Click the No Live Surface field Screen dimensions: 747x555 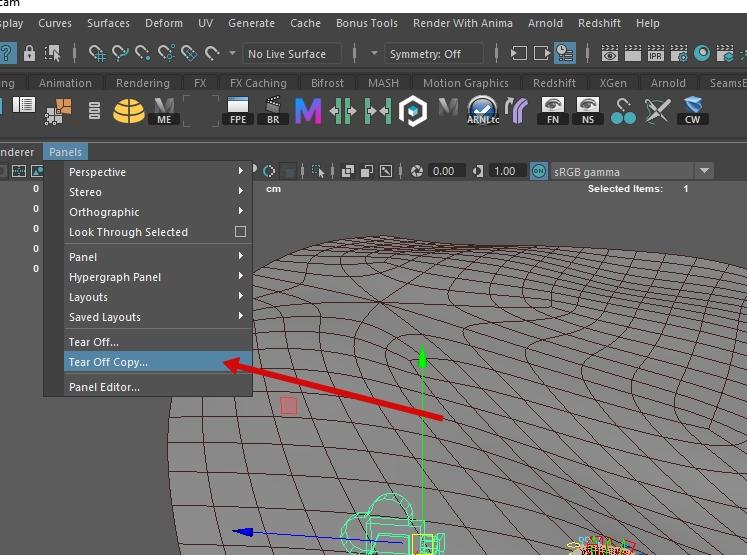(x=291, y=53)
